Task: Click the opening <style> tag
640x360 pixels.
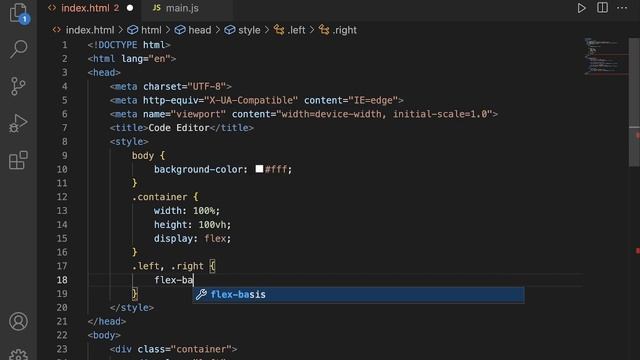Action: coord(129,142)
